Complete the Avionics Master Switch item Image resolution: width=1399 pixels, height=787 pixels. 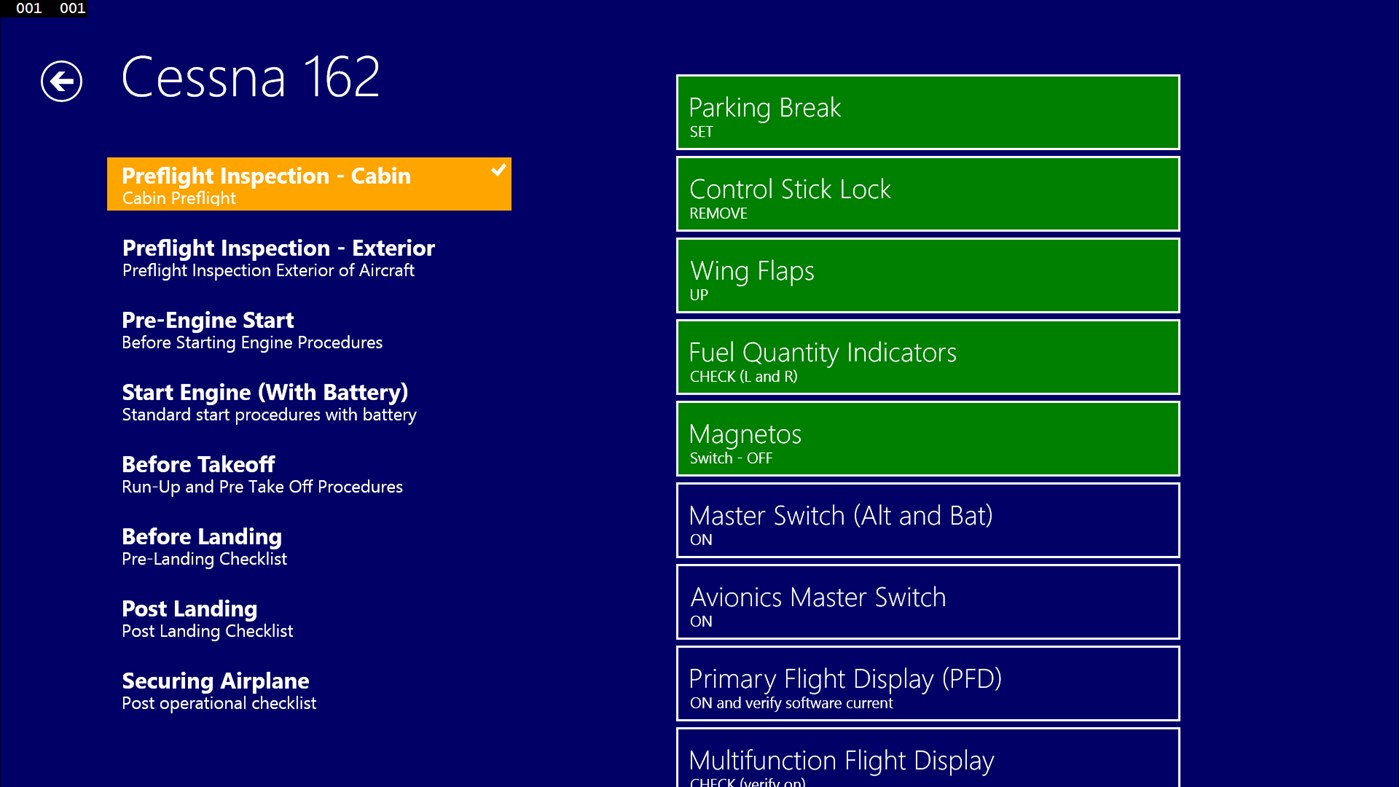tap(927, 601)
